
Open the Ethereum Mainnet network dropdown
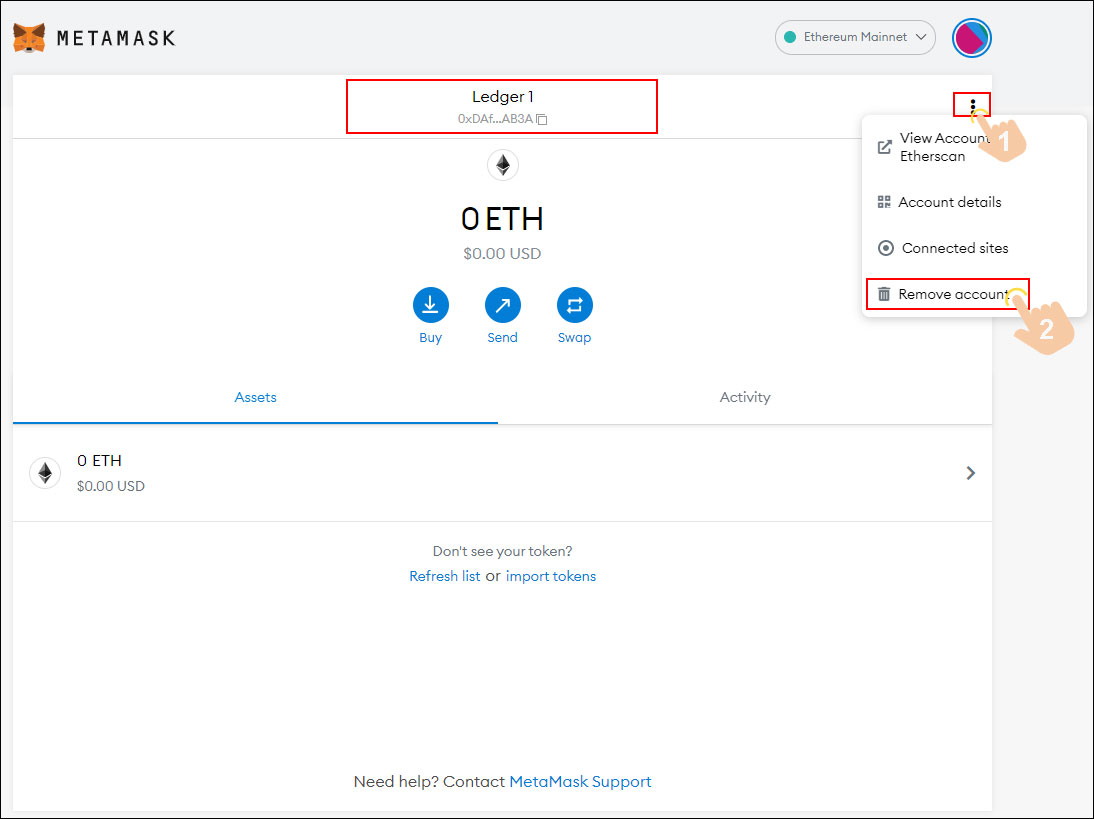pos(855,37)
